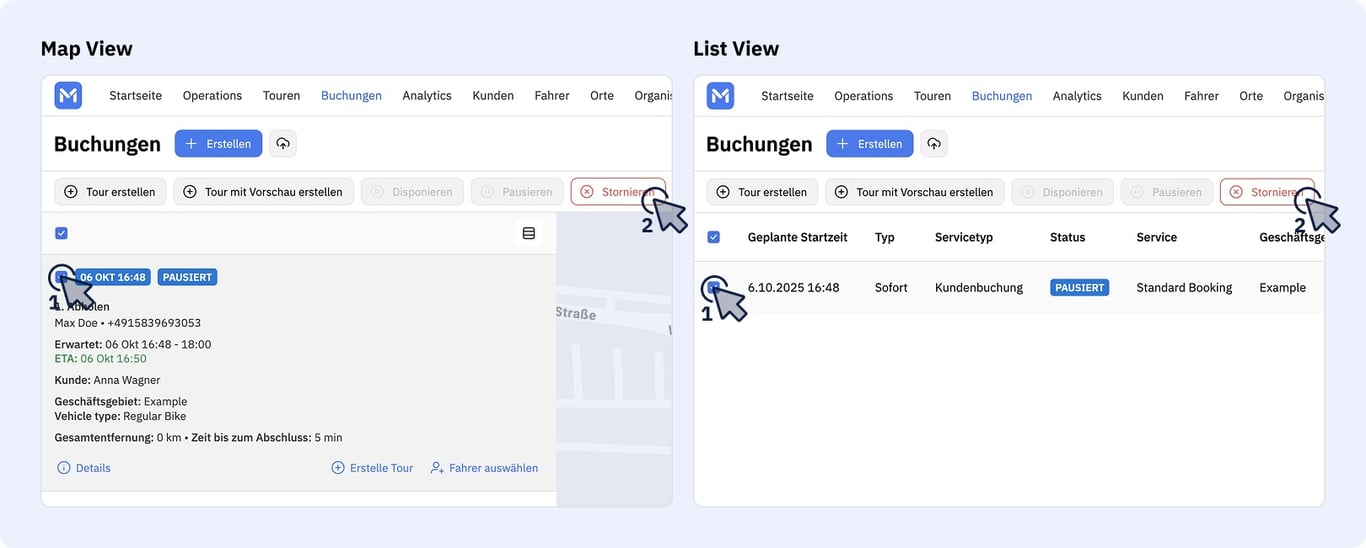This screenshot has width=1366, height=548.
Task: Click Kundenbuchung cell in list row
Action: [979, 287]
